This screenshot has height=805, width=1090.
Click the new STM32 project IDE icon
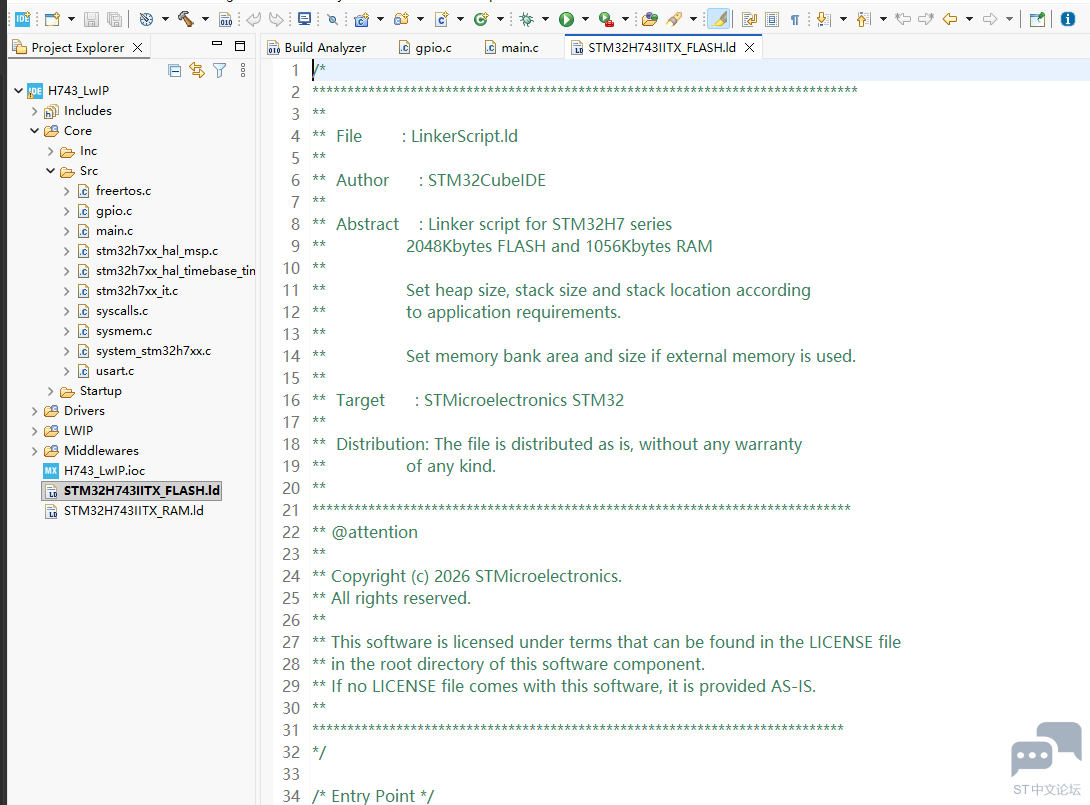[x=22, y=19]
